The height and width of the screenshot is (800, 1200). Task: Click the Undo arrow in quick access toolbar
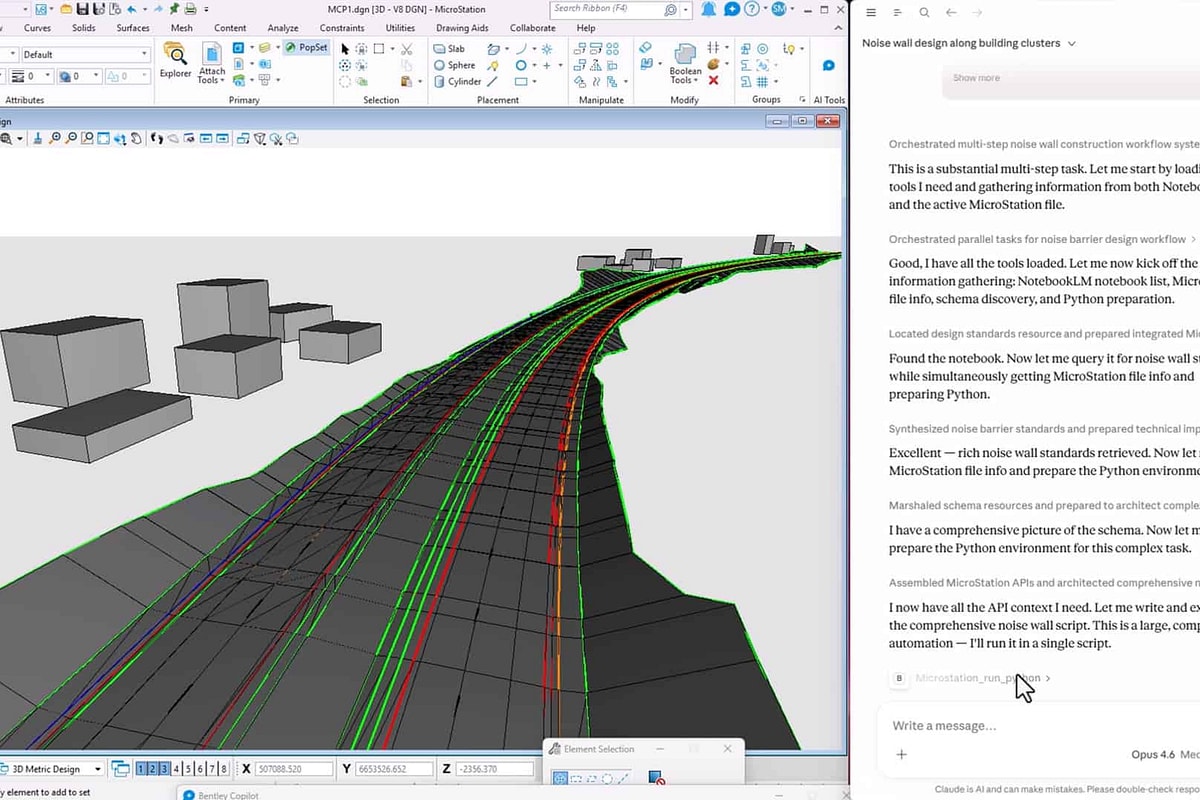tap(131, 9)
